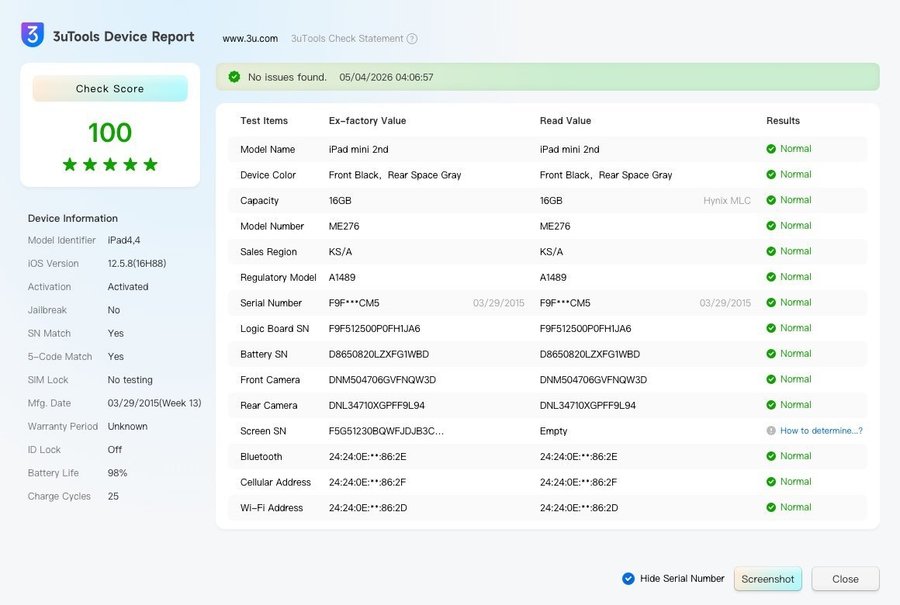The width and height of the screenshot is (900, 605).
Task: Click the Normal check icon in Battery SN row
Action: pyautogui.click(x=771, y=354)
